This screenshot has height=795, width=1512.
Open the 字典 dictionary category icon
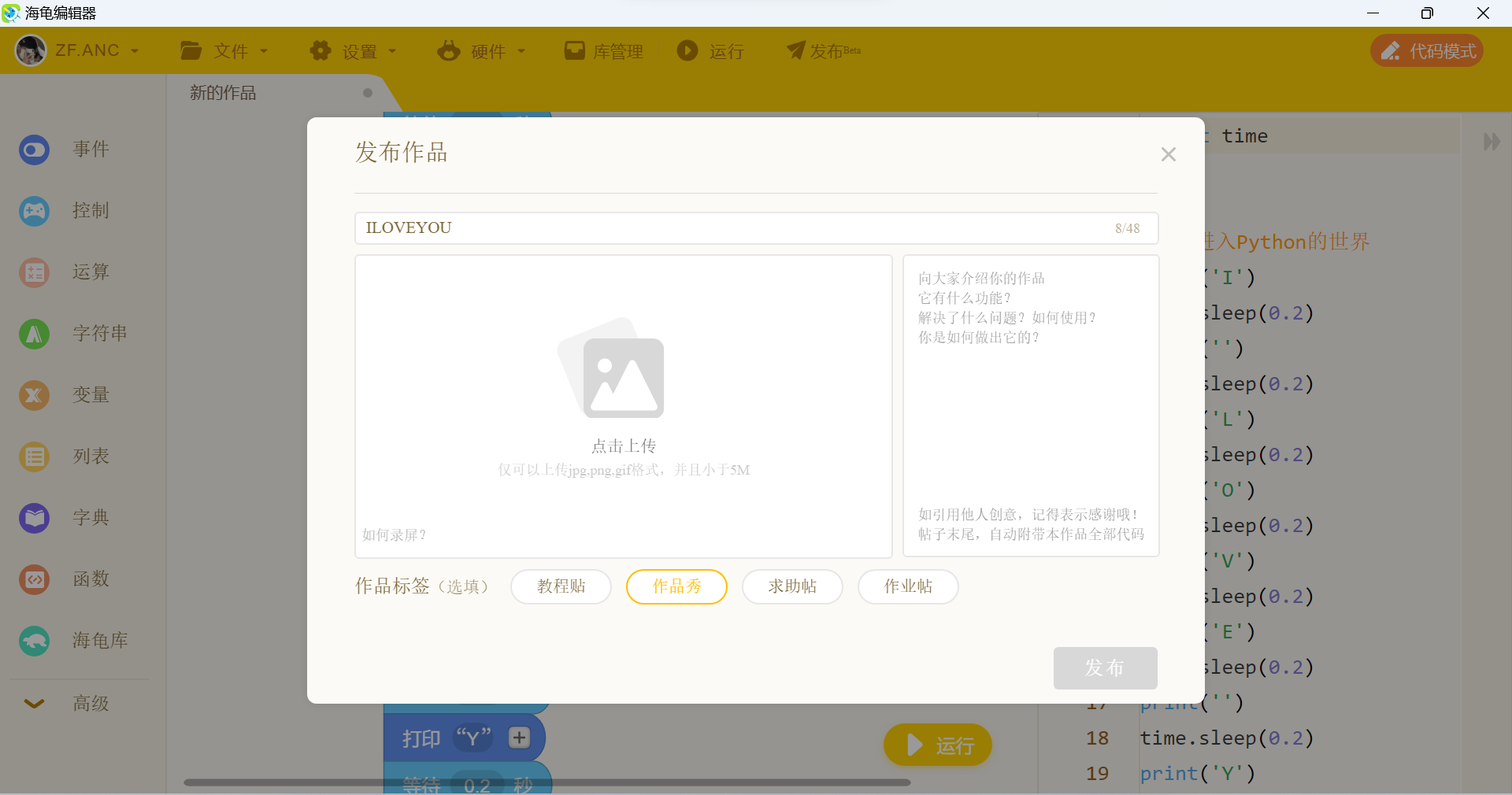point(34,518)
